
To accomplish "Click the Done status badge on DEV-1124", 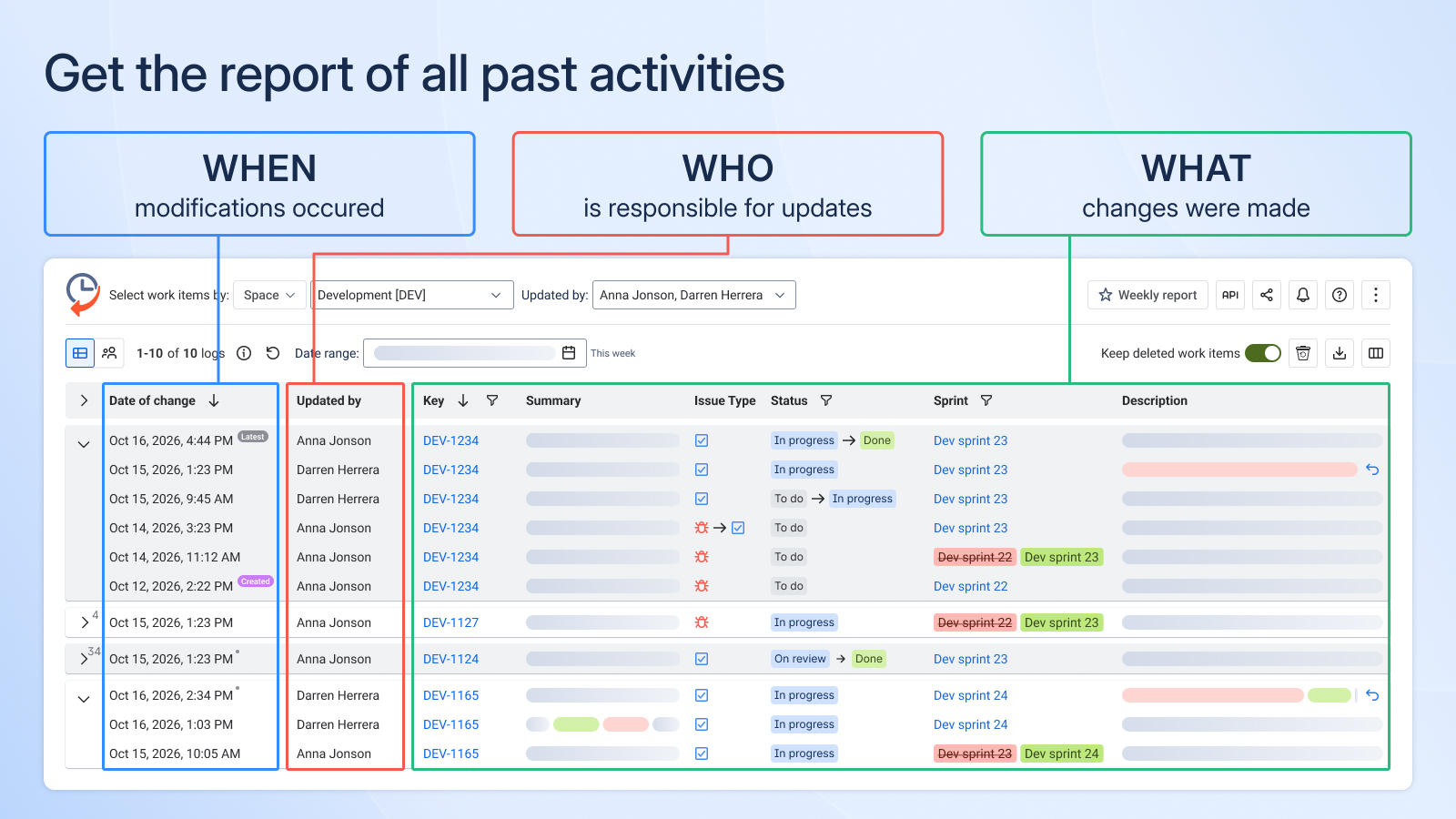I will tap(868, 659).
